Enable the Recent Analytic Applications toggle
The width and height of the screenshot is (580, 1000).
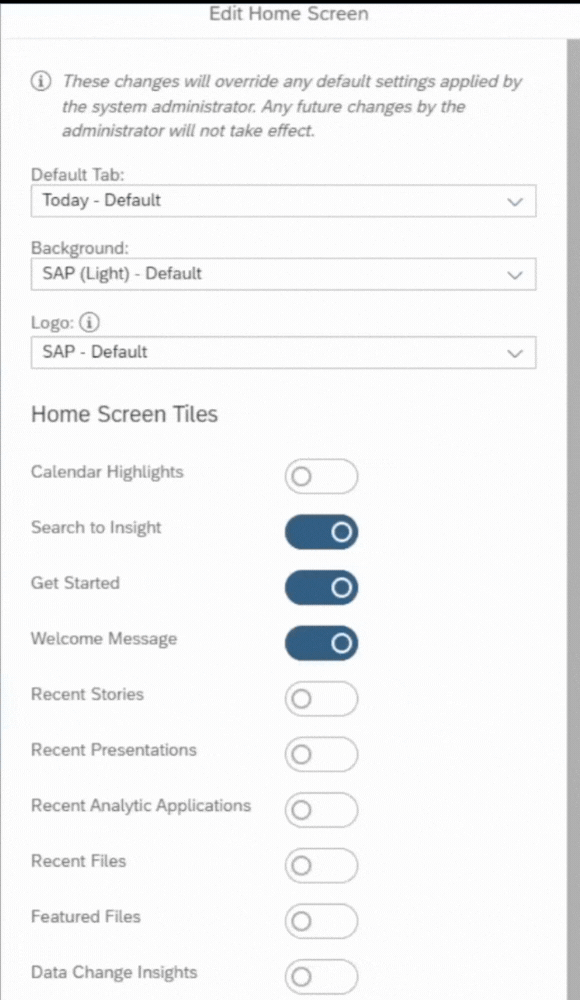pyautogui.click(x=321, y=810)
